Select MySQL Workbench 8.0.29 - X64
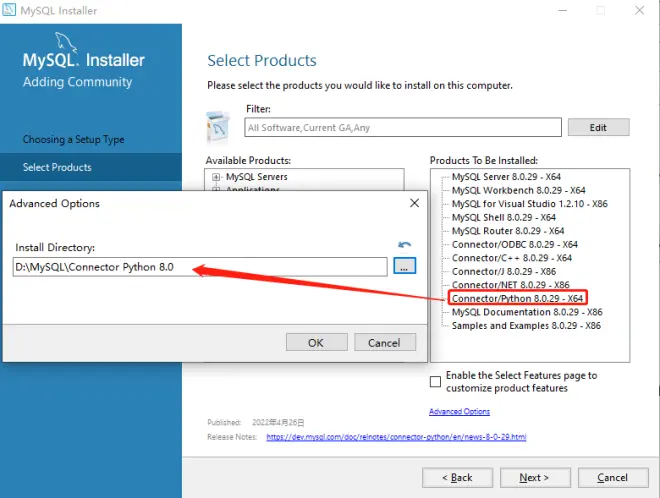Image resolution: width=660 pixels, height=498 pixels. point(519,190)
